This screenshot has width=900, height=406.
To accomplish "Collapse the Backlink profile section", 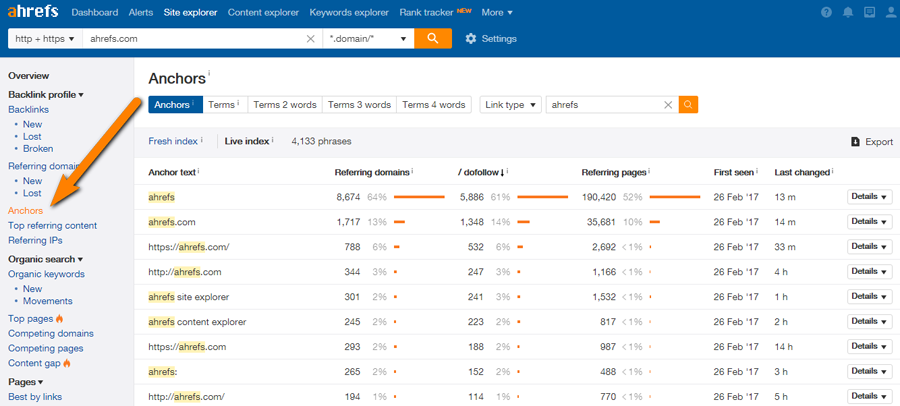I will point(46,95).
